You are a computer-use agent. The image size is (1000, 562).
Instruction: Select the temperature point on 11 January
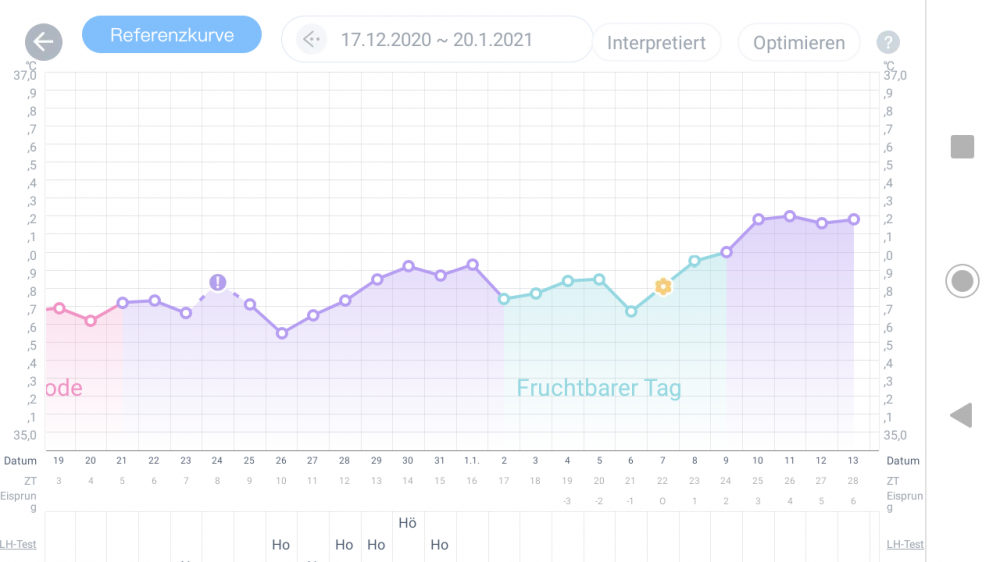click(790, 216)
